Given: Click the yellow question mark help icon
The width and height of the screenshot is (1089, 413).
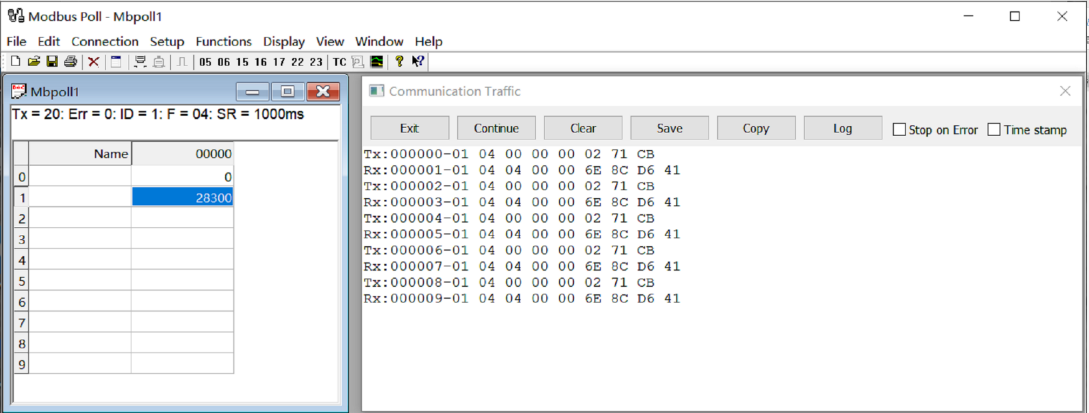Looking at the screenshot, I should point(399,61).
